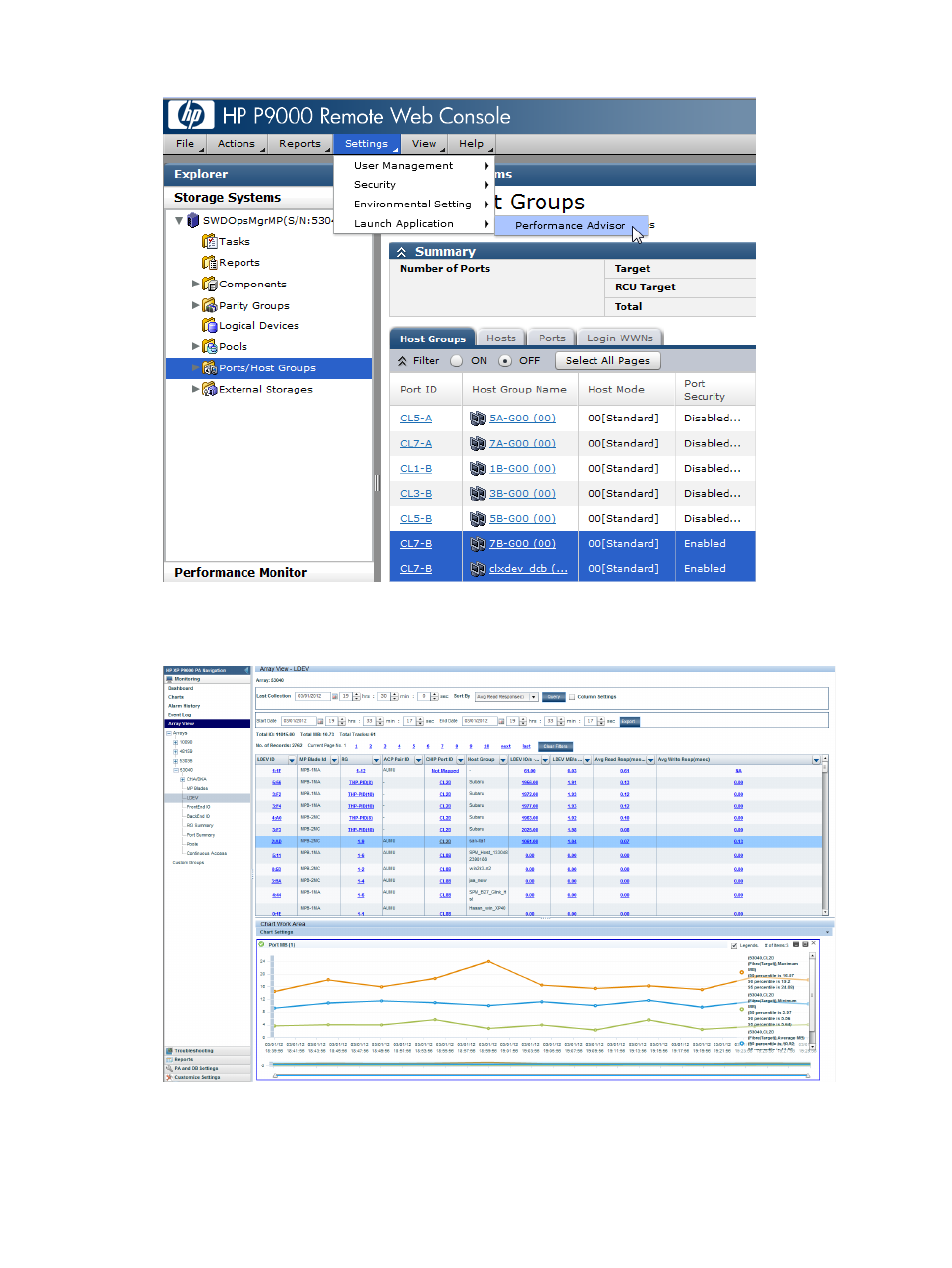952x1268 pixels.
Task: Open the Tasks folder icon
Action: click(x=209, y=241)
